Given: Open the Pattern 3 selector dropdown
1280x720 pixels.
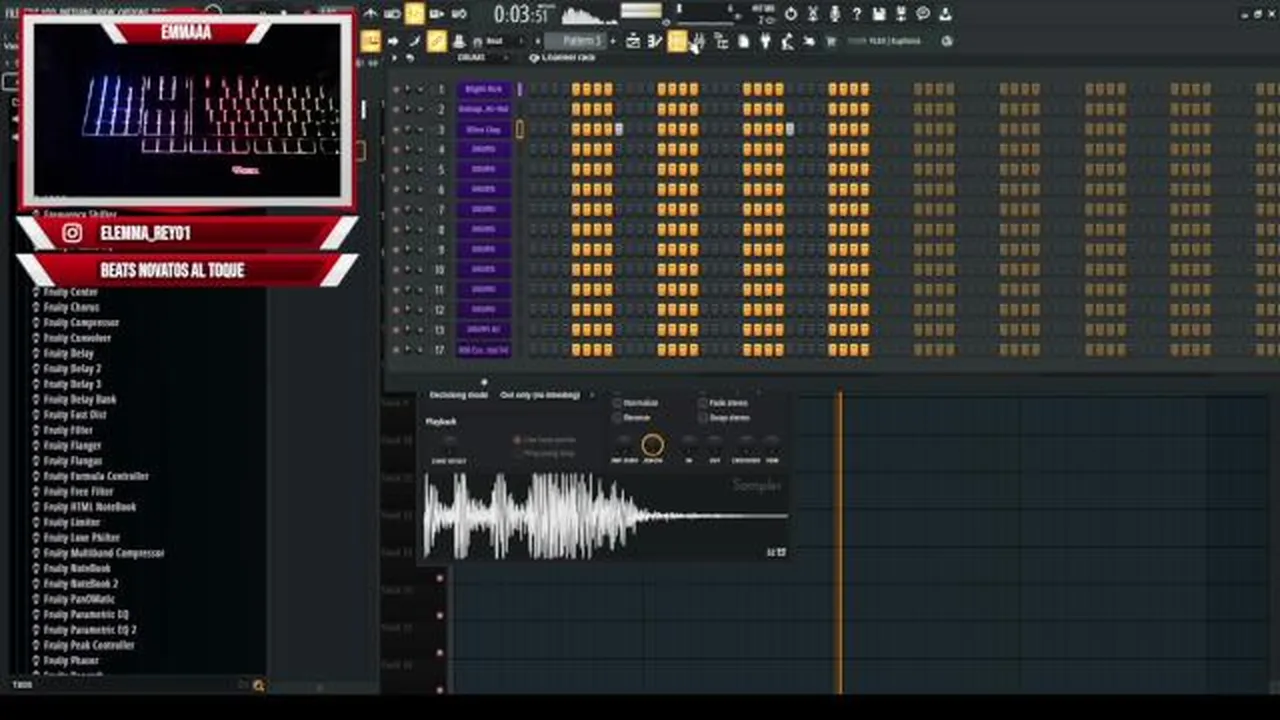Looking at the screenshot, I should point(574,41).
